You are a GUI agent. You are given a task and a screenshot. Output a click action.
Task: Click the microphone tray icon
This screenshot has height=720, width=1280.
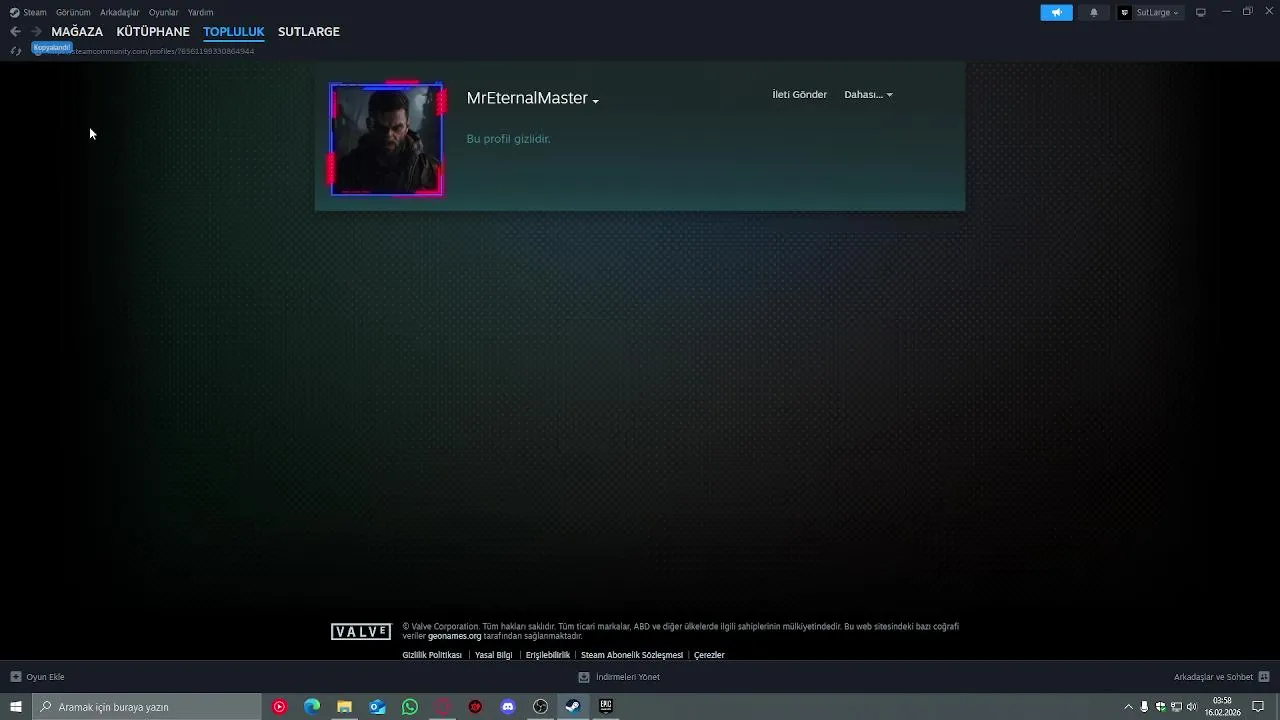tap(1144, 707)
